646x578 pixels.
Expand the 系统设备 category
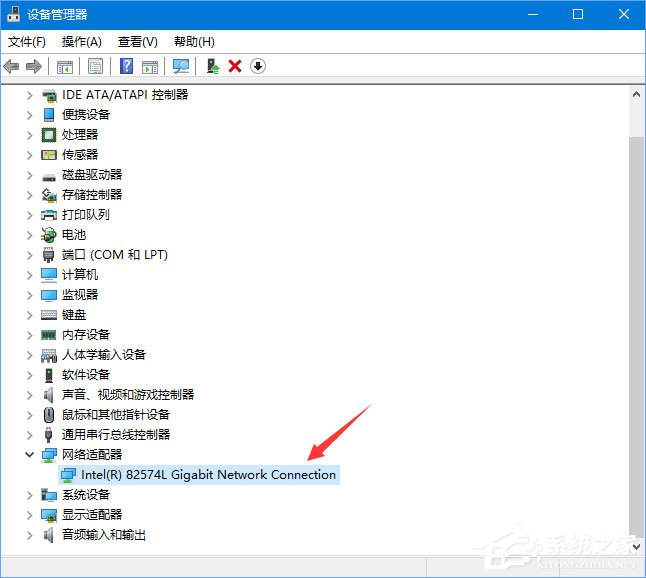tap(30, 495)
